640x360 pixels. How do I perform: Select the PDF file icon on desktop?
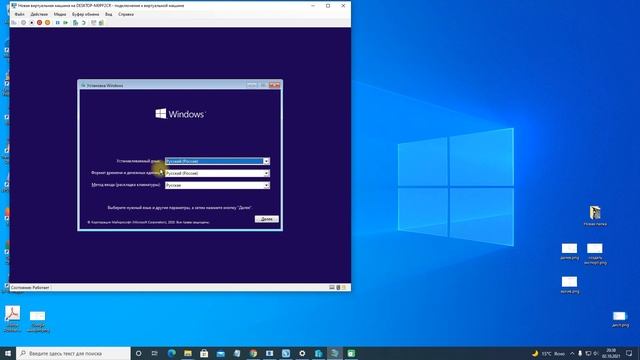click(13, 318)
